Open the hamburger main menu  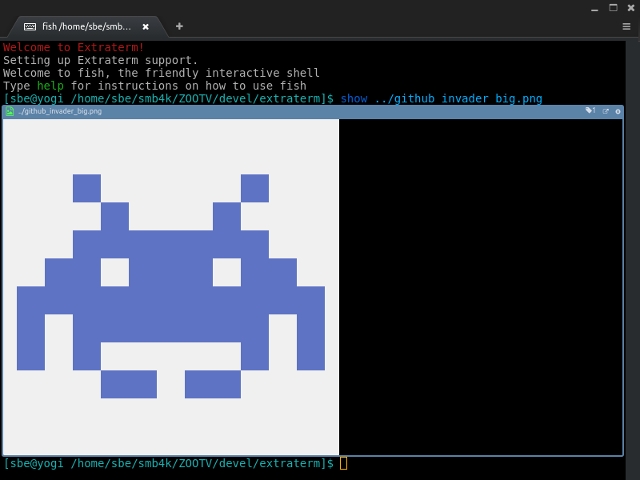point(626,27)
